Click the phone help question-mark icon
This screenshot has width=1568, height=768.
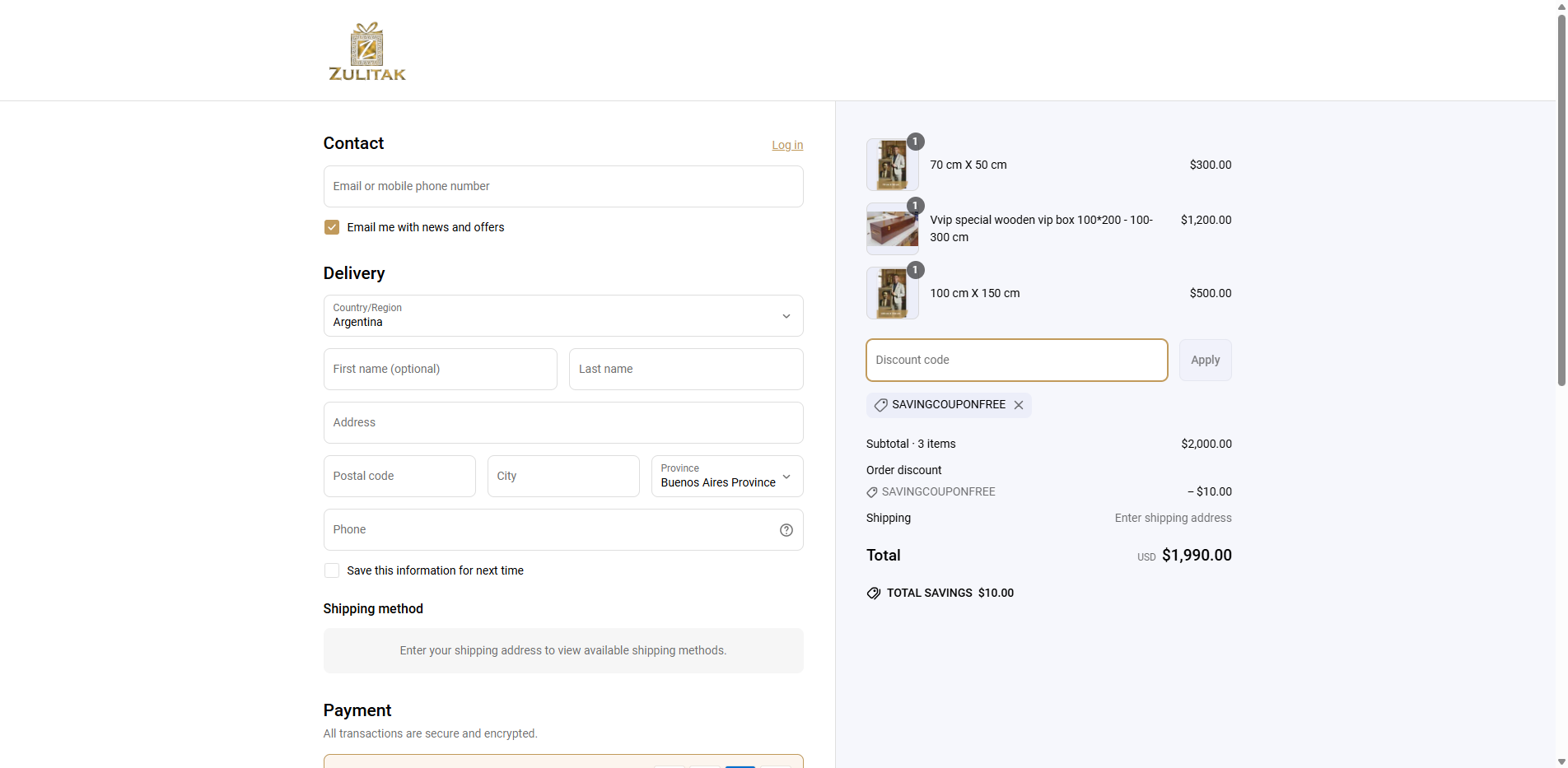(786, 530)
